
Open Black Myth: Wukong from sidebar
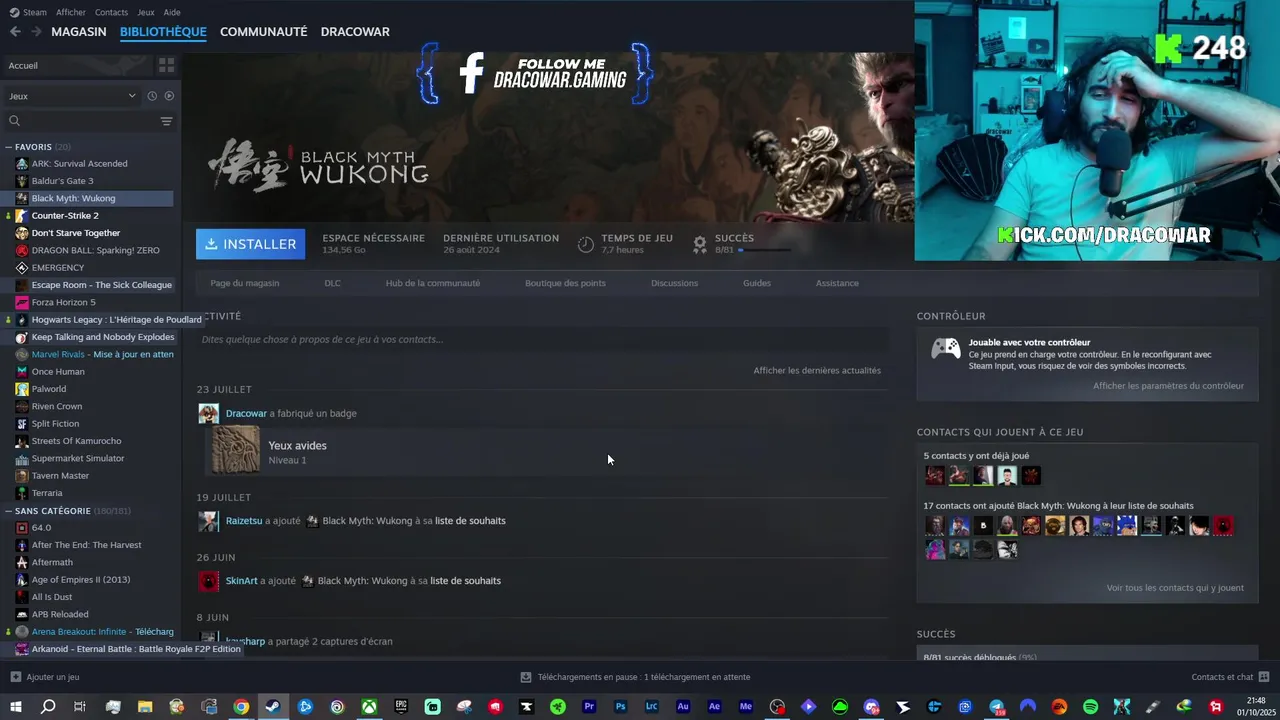point(88,198)
